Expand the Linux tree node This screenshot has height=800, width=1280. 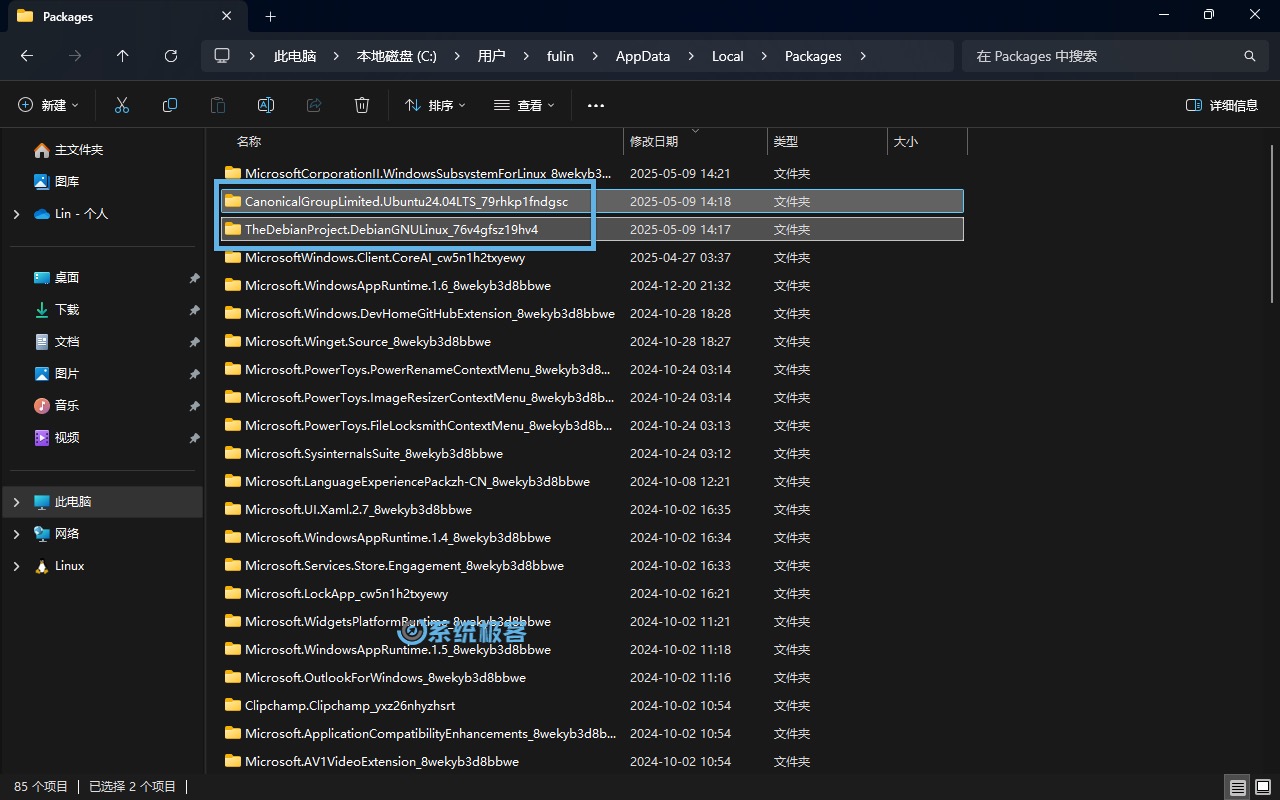point(16,565)
